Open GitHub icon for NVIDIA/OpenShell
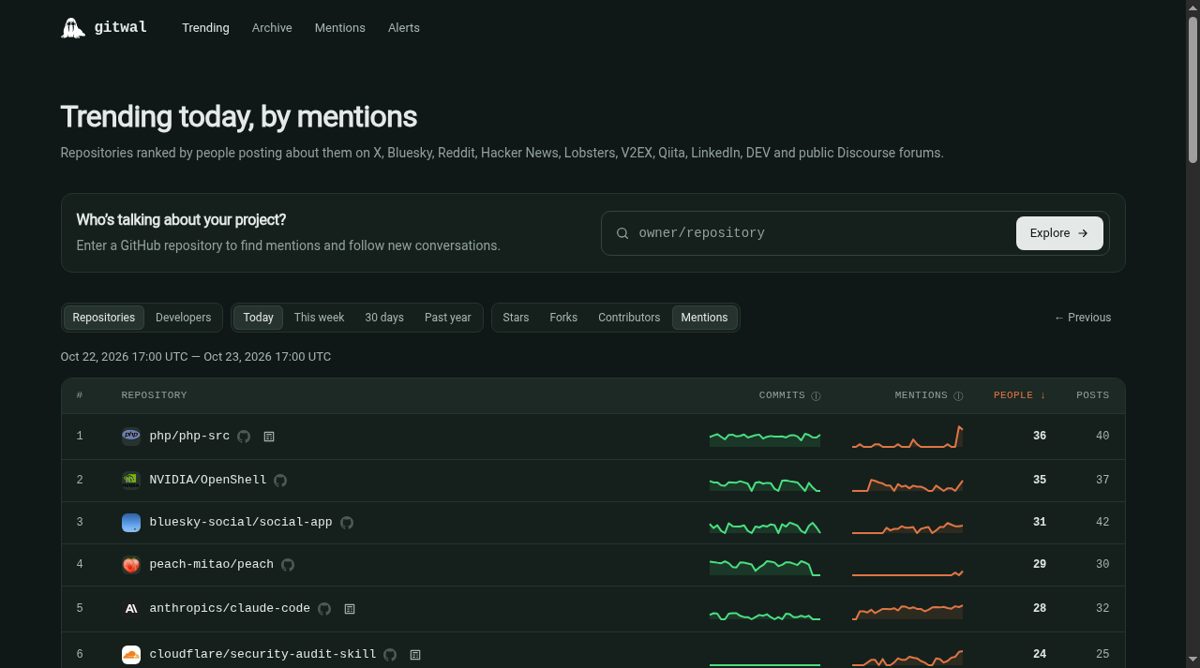Screen dimensions: 1200x668 [x=280, y=480]
